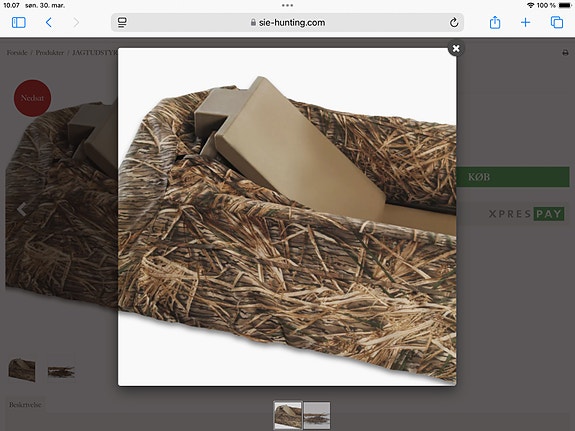Image resolution: width=575 pixels, height=431 pixels.
Task: Tap the enlarged camouflage blind image
Action: (287, 217)
